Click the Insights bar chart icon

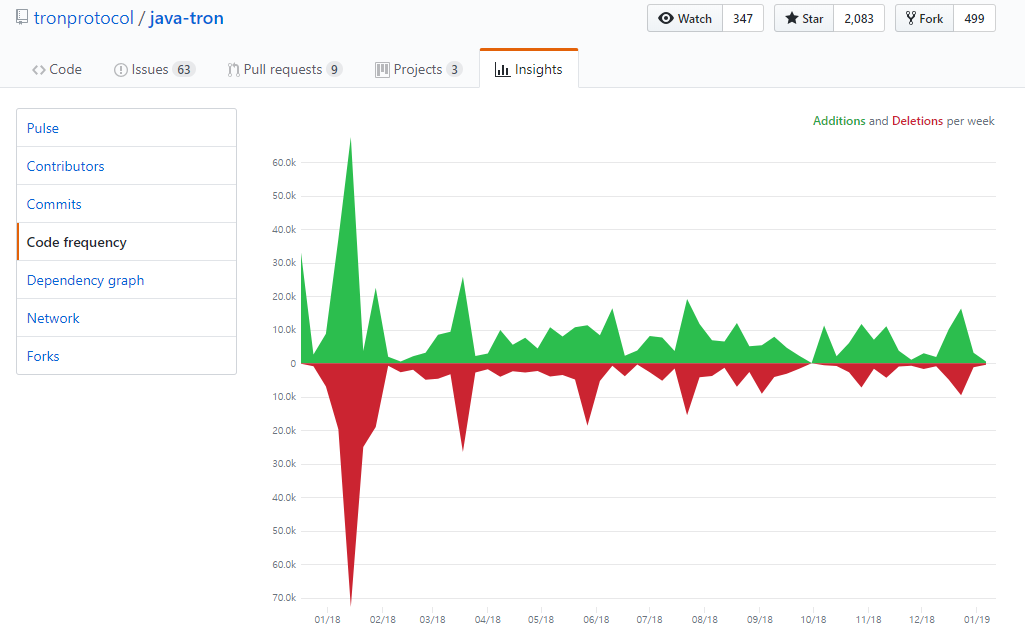tap(502, 69)
